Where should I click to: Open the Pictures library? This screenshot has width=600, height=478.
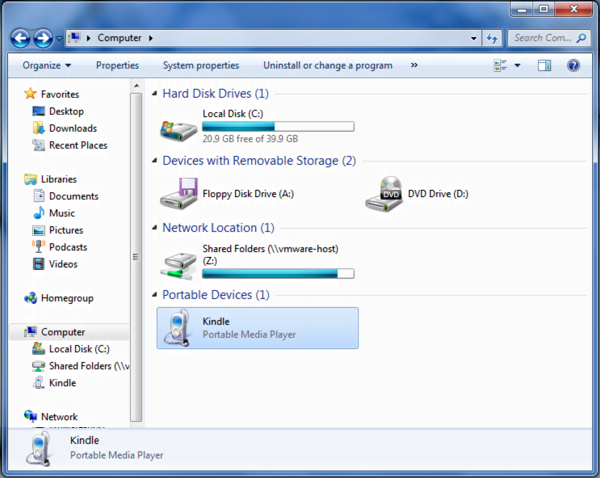tap(66, 230)
